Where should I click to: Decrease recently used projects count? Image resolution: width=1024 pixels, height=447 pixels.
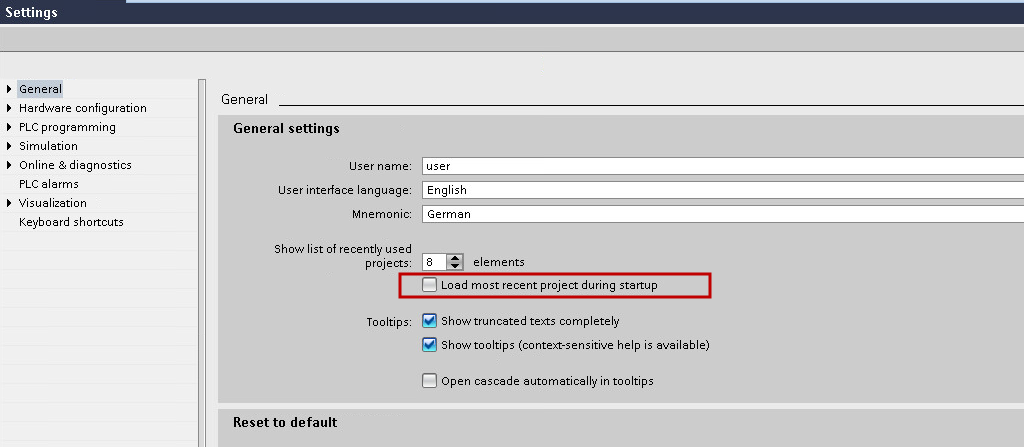click(456, 266)
